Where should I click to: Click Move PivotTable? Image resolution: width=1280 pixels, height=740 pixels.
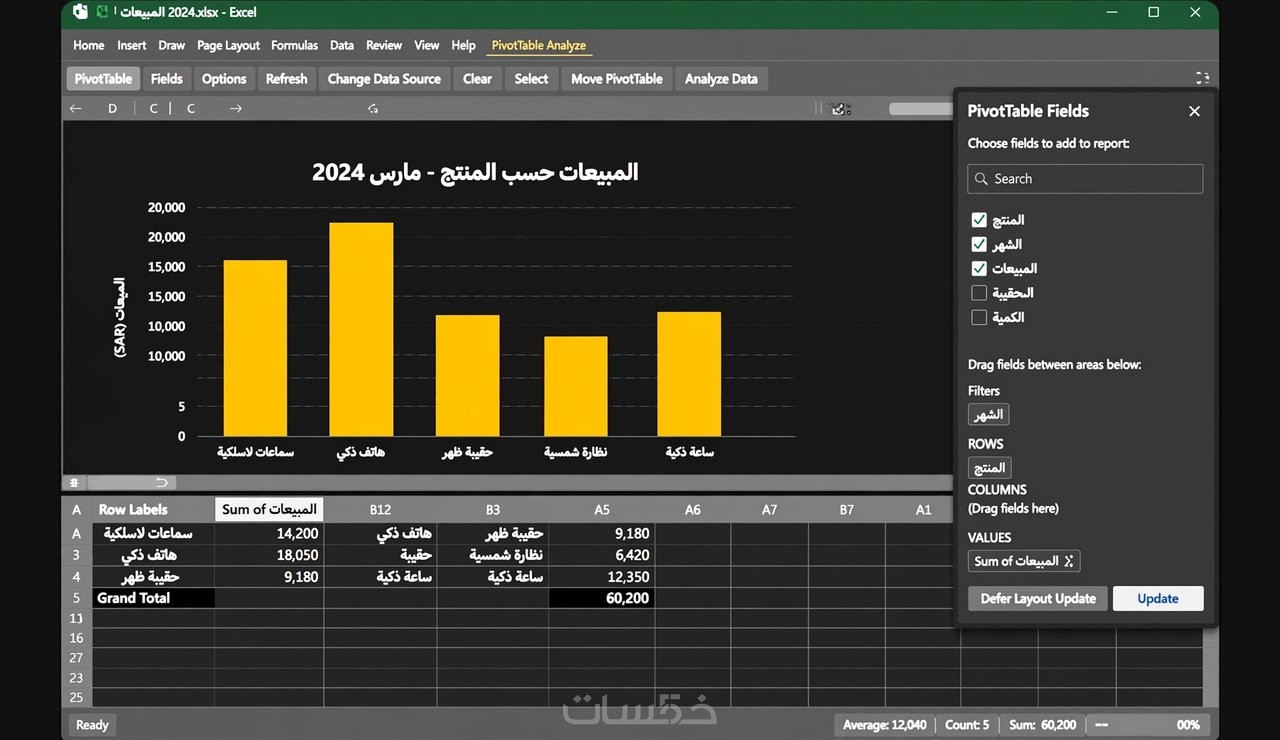click(617, 79)
